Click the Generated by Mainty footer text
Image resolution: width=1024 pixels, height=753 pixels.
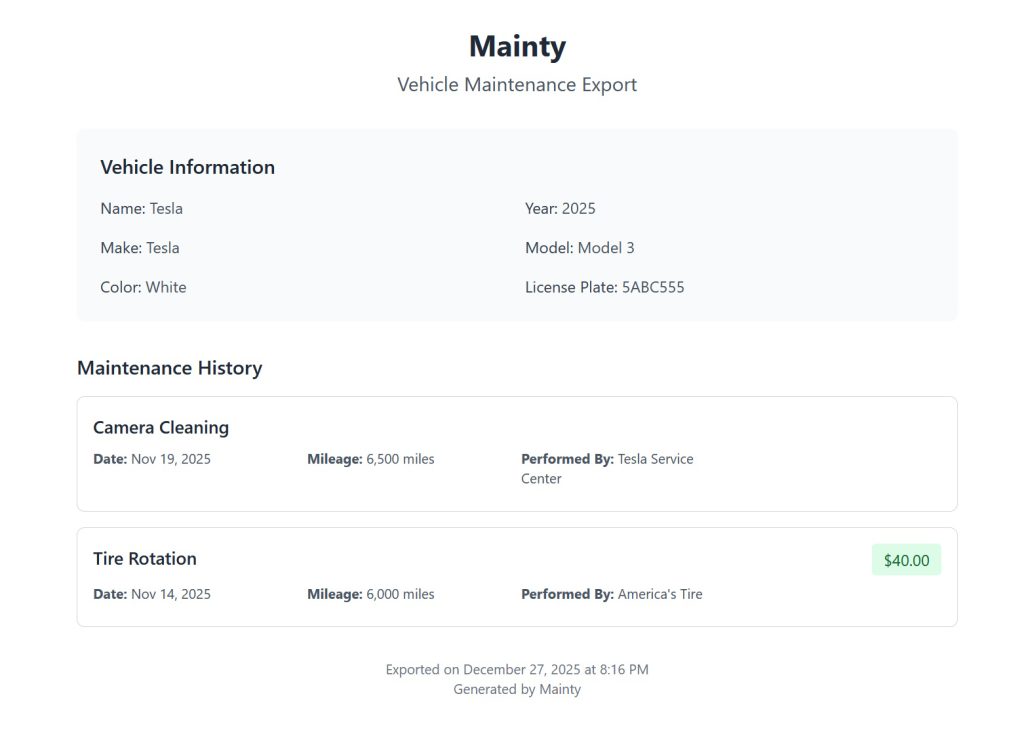[516, 689]
